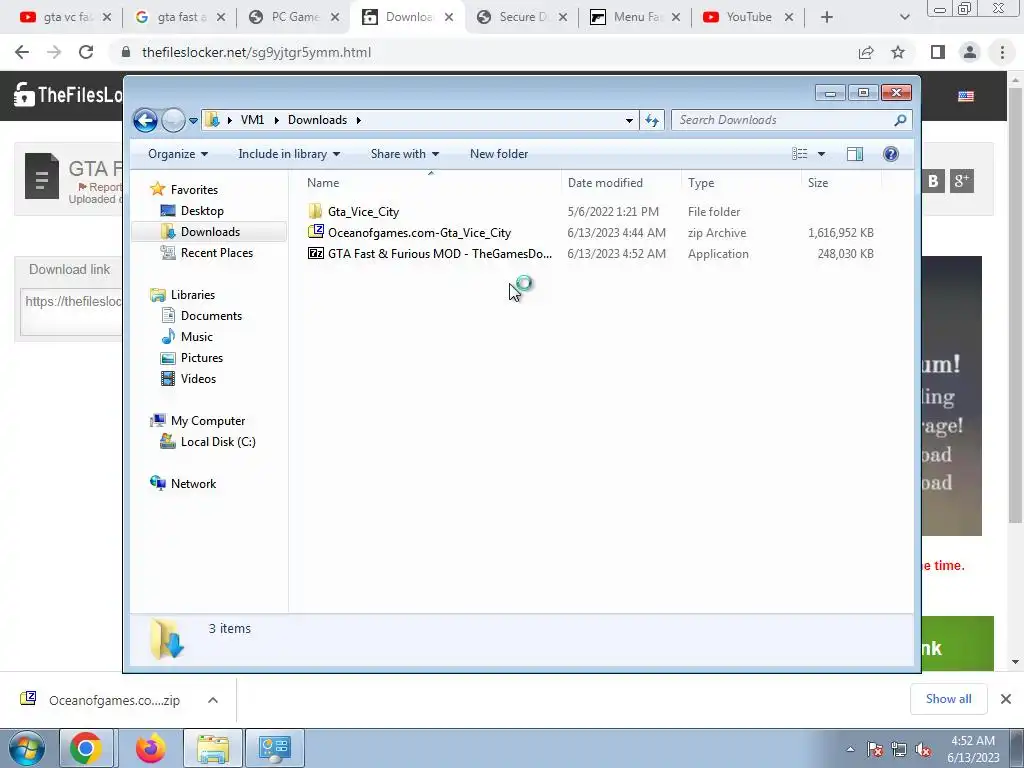Open the Chrome profile avatar menu
This screenshot has height=768, width=1024.
pyautogui.click(x=970, y=52)
